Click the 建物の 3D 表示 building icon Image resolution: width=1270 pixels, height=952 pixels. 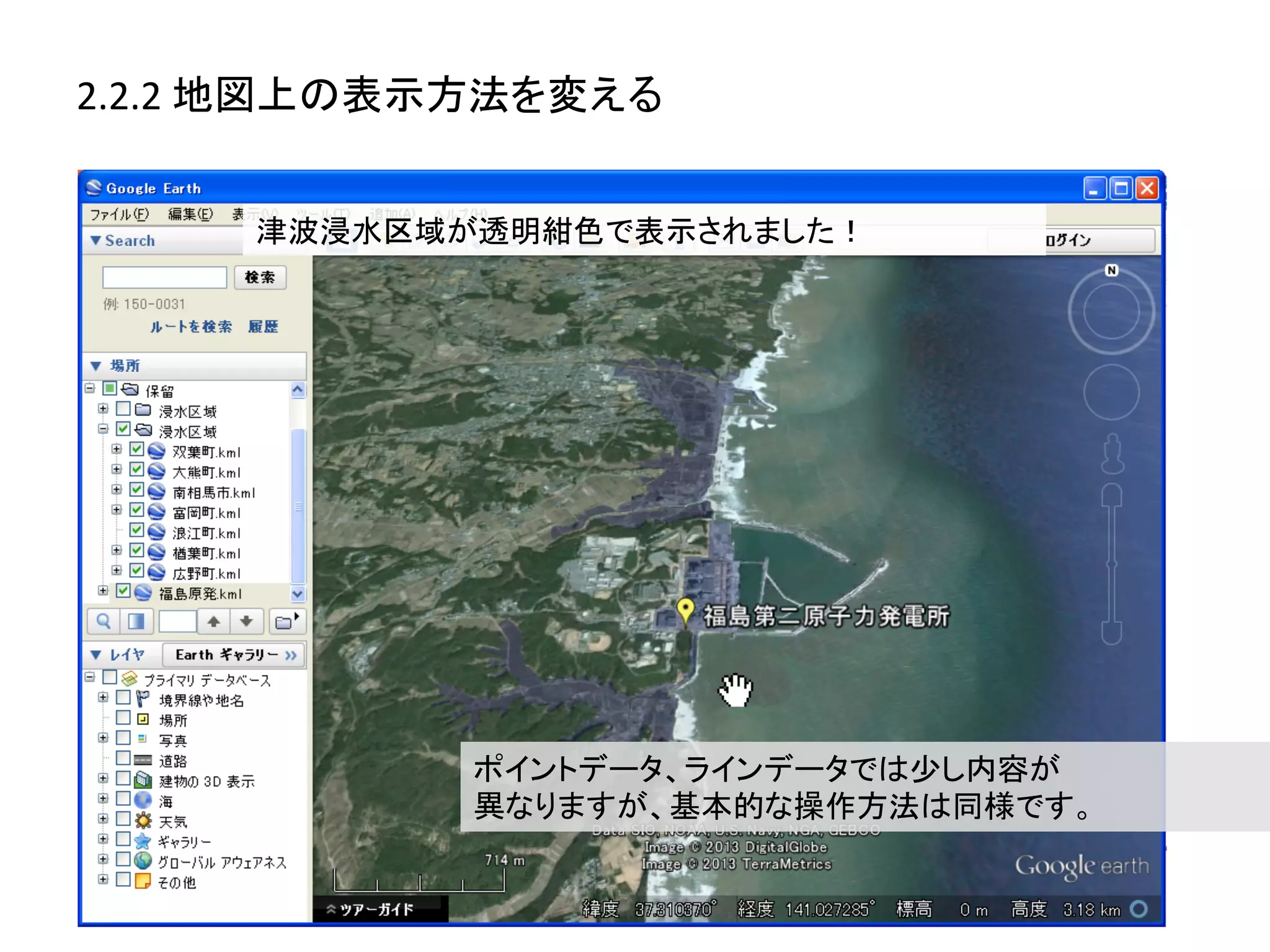click(143, 780)
